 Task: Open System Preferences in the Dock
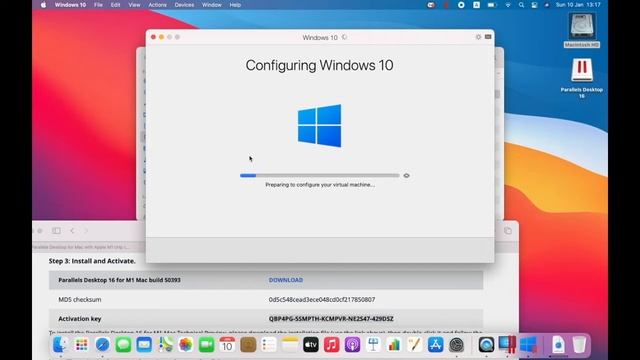(x=456, y=345)
